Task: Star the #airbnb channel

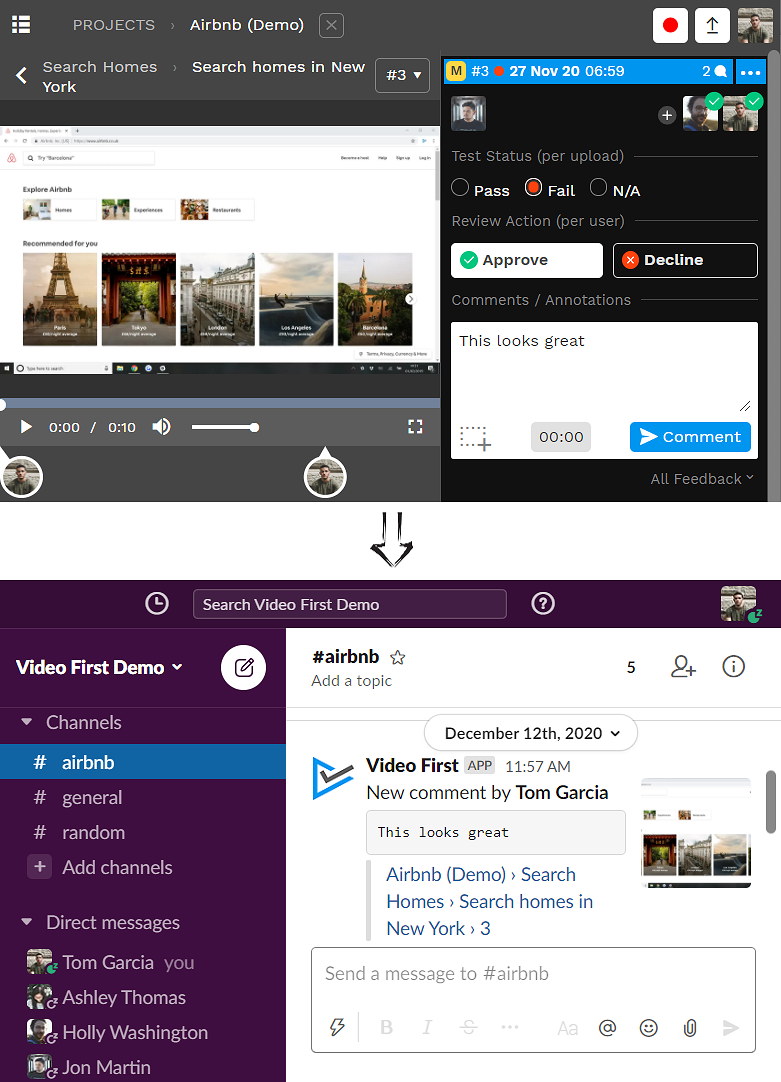Action: pos(398,657)
